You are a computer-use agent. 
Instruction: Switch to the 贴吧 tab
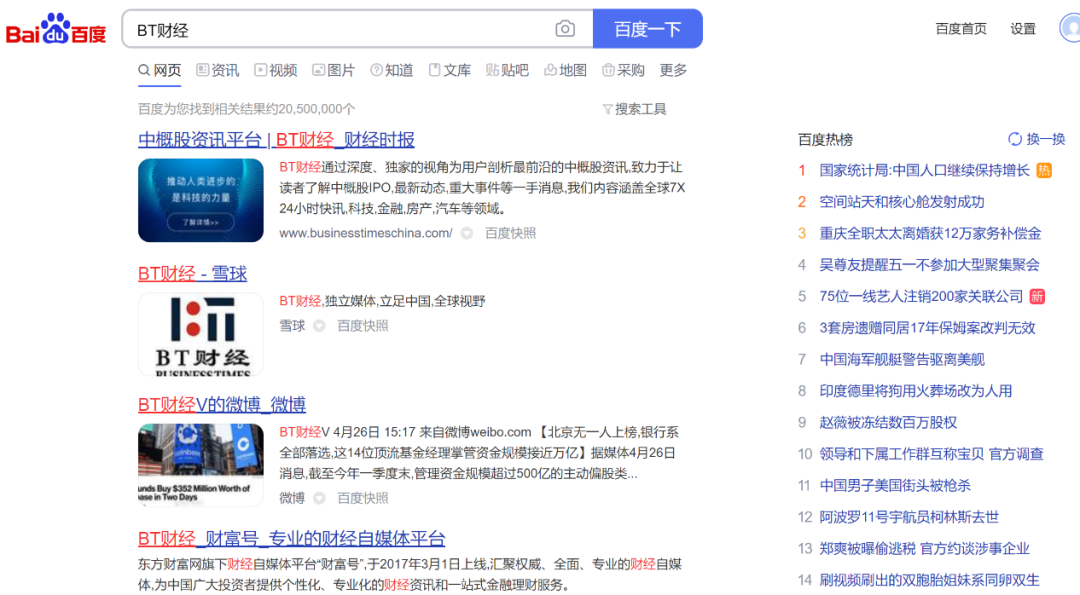coord(508,70)
